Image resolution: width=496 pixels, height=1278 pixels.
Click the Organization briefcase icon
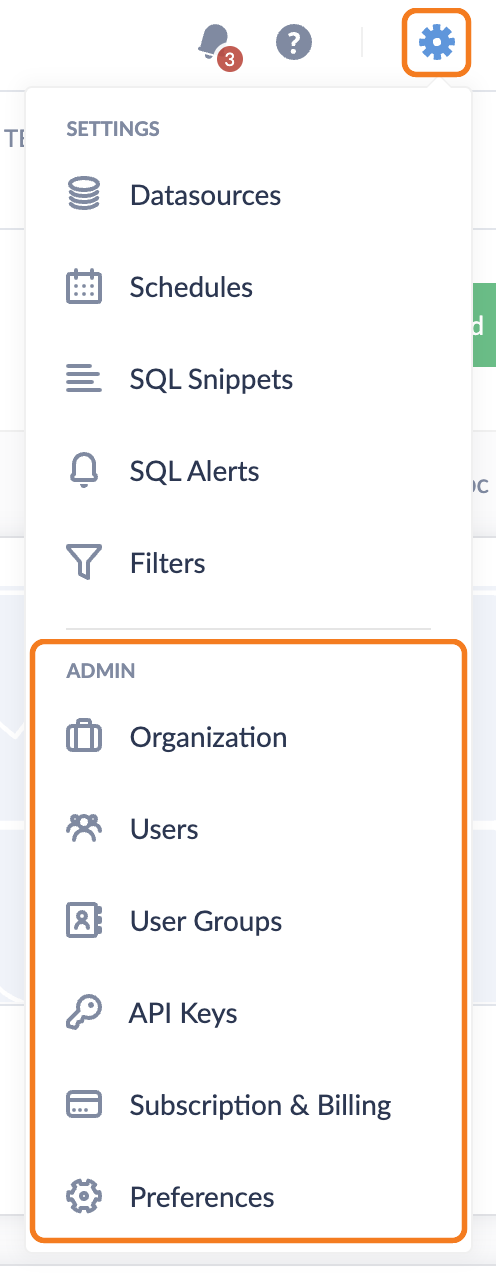(x=84, y=737)
